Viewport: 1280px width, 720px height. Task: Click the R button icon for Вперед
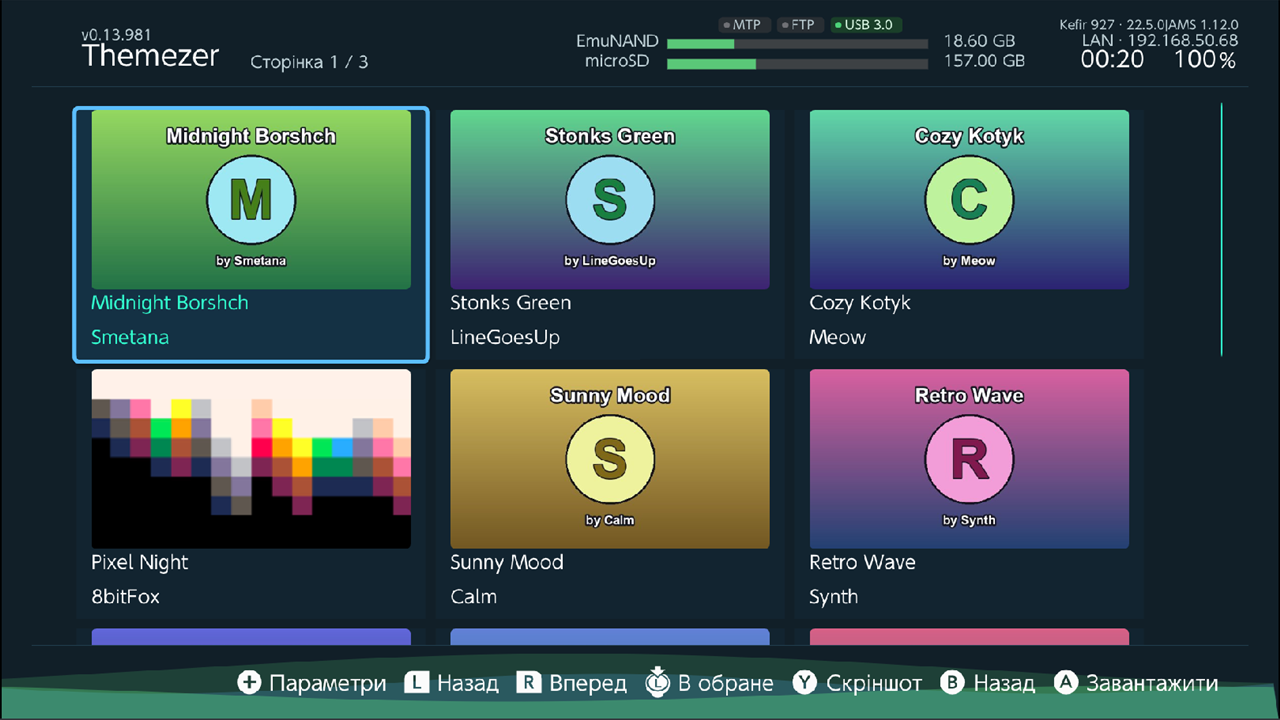[528, 683]
